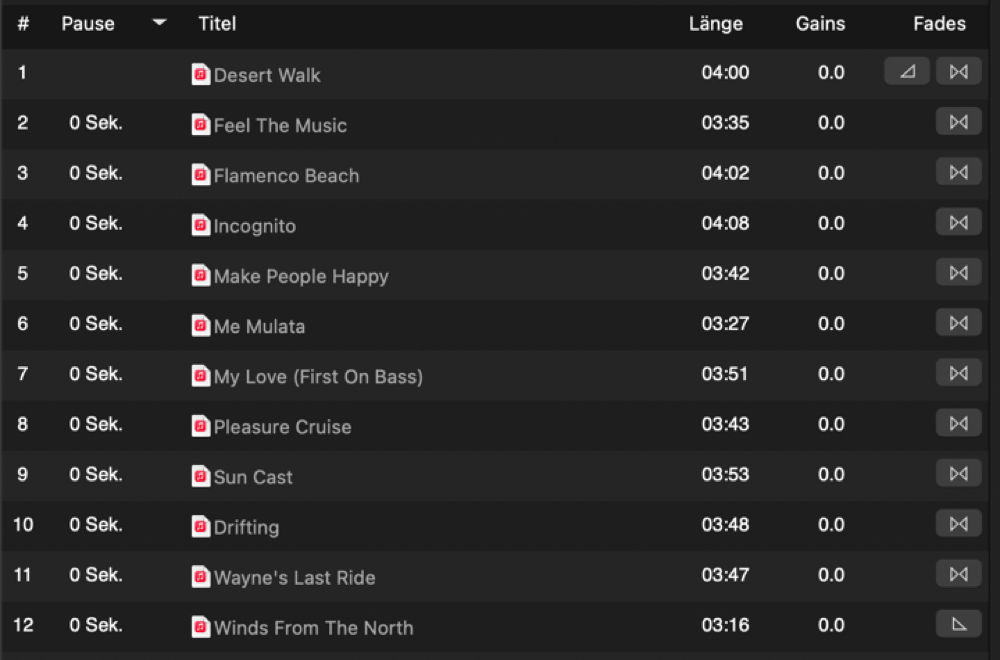Click the fade-in icon for Desert Walk
The width and height of the screenshot is (1000, 660).
[x=906, y=71]
